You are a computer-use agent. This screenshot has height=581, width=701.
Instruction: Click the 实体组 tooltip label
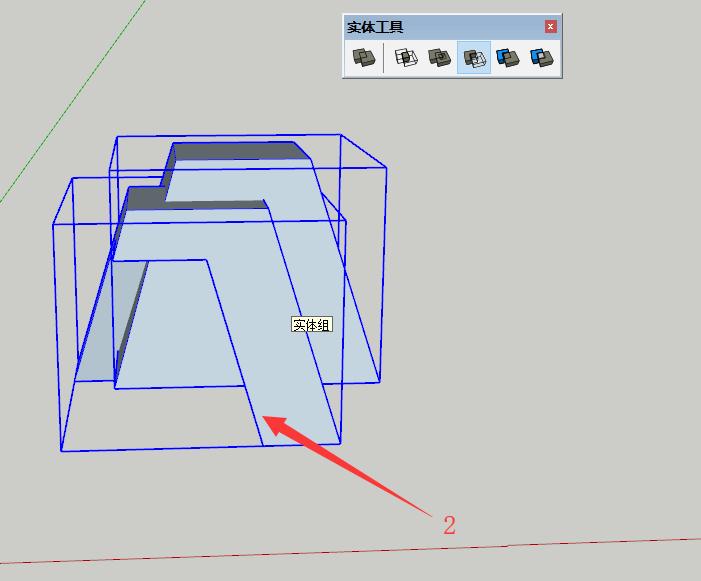tap(311, 325)
